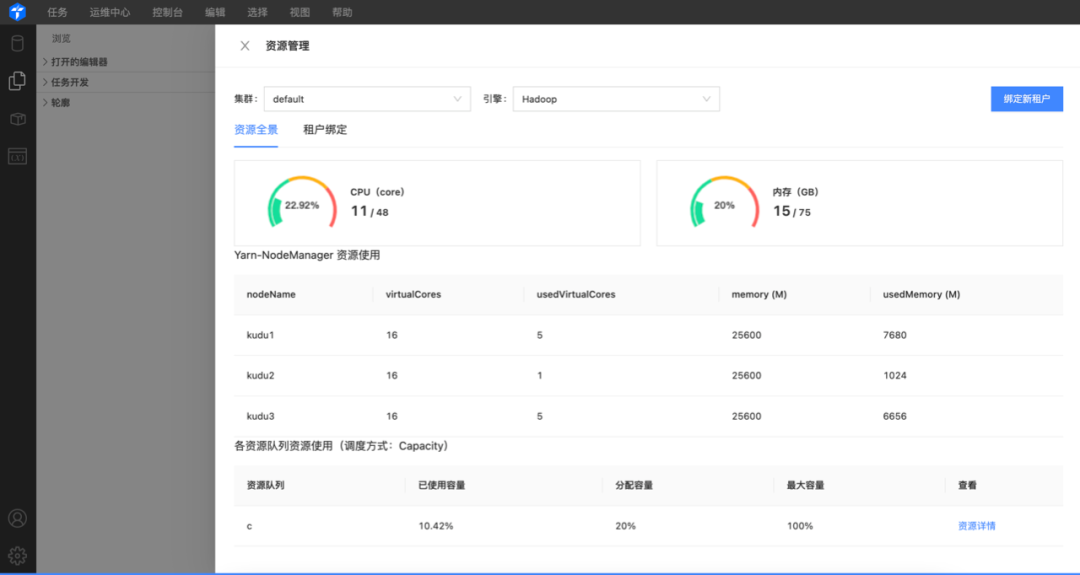The image size is (1080, 575).
Task: Click the usedMemory value 6656
Action: (895, 417)
